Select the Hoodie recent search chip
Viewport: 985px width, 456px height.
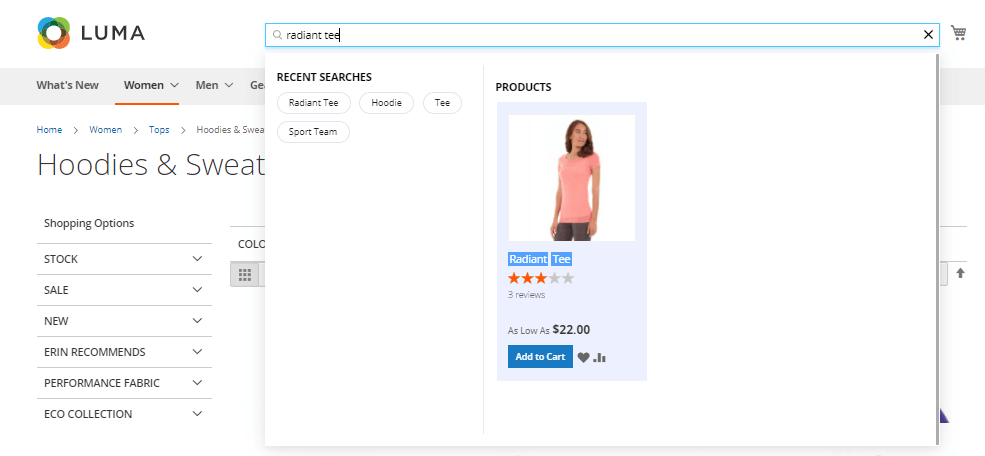pyautogui.click(x=386, y=103)
